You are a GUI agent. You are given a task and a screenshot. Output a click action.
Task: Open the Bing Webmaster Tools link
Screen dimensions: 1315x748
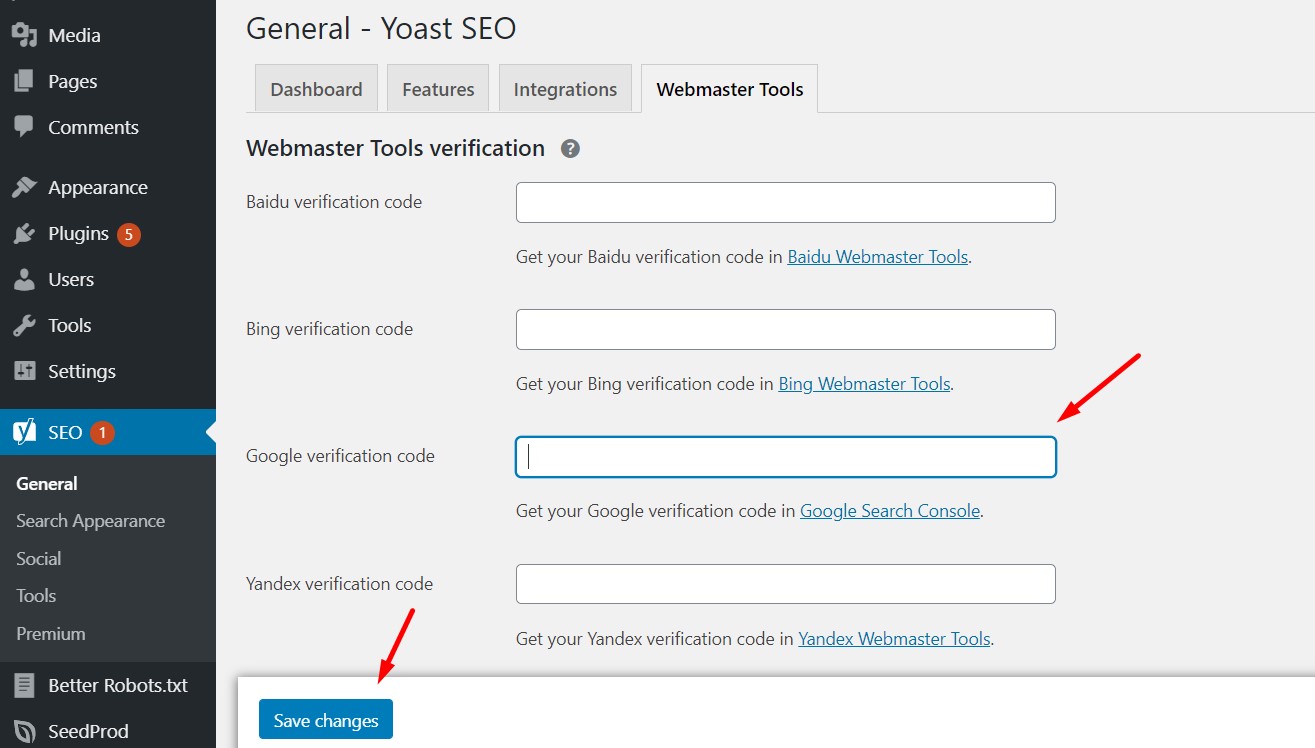click(x=865, y=384)
